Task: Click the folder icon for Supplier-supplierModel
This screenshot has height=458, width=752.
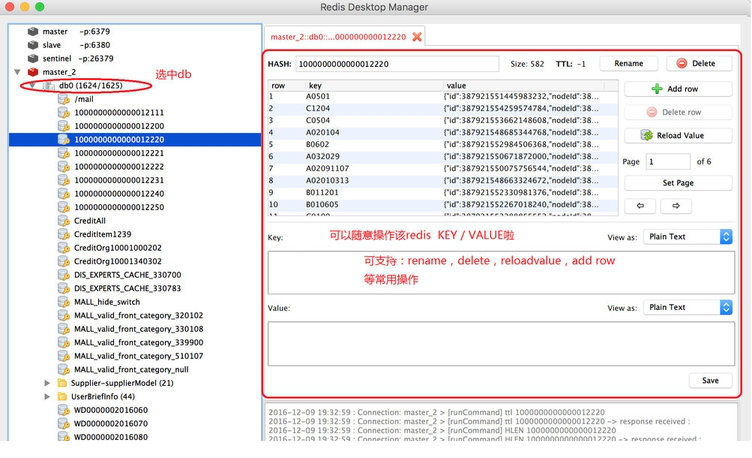Action: [x=62, y=383]
